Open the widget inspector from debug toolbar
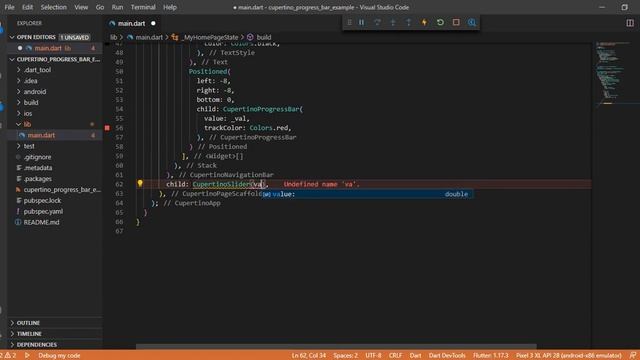This screenshot has height=360, width=640. pyautogui.click(x=472, y=22)
